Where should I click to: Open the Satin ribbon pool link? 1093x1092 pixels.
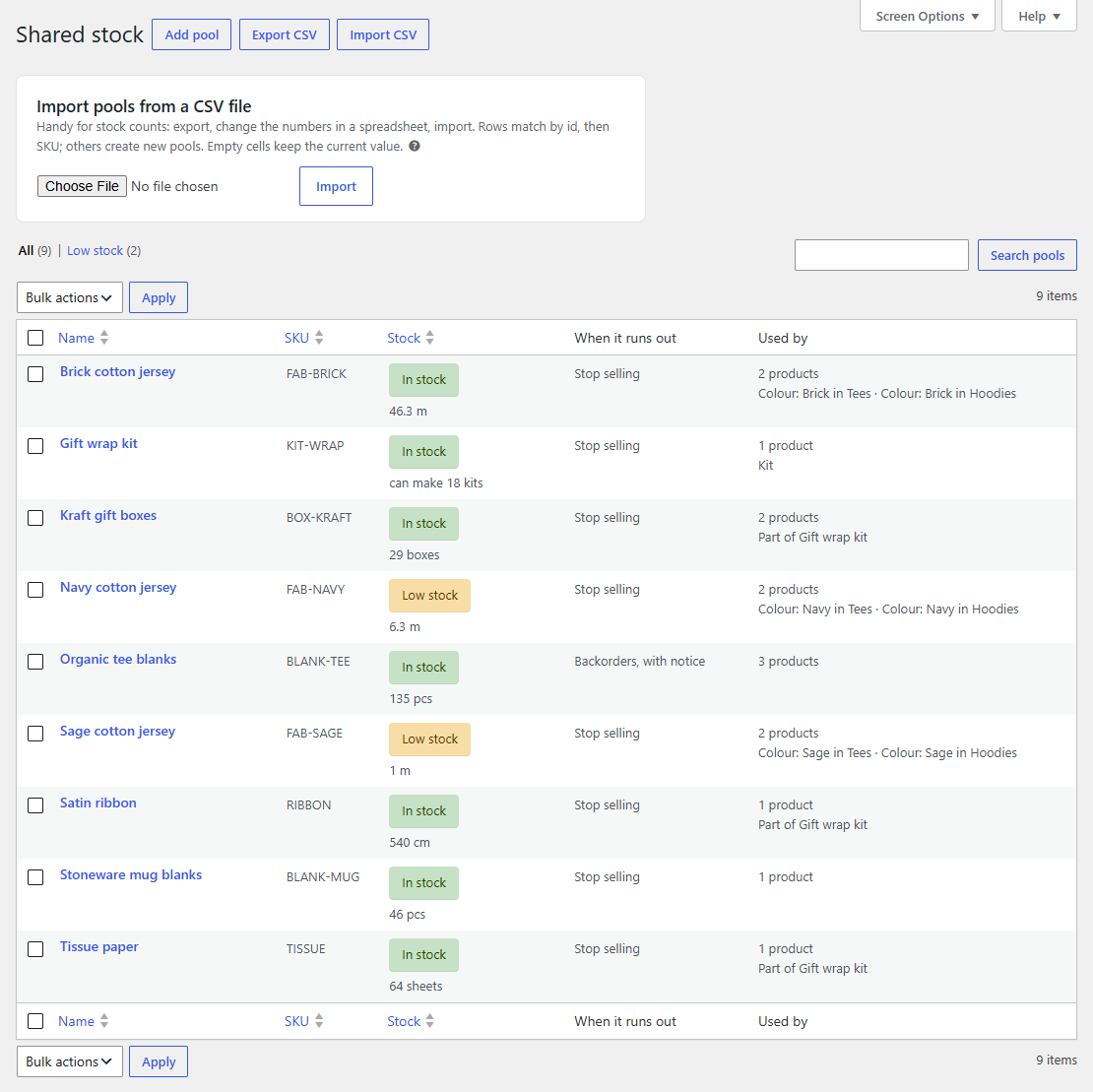click(98, 803)
